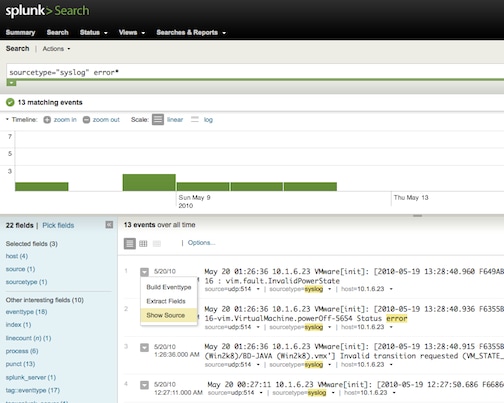Screen dimensions: 504x403
Task: Select the punct (13) field
Action: coord(20,364)
